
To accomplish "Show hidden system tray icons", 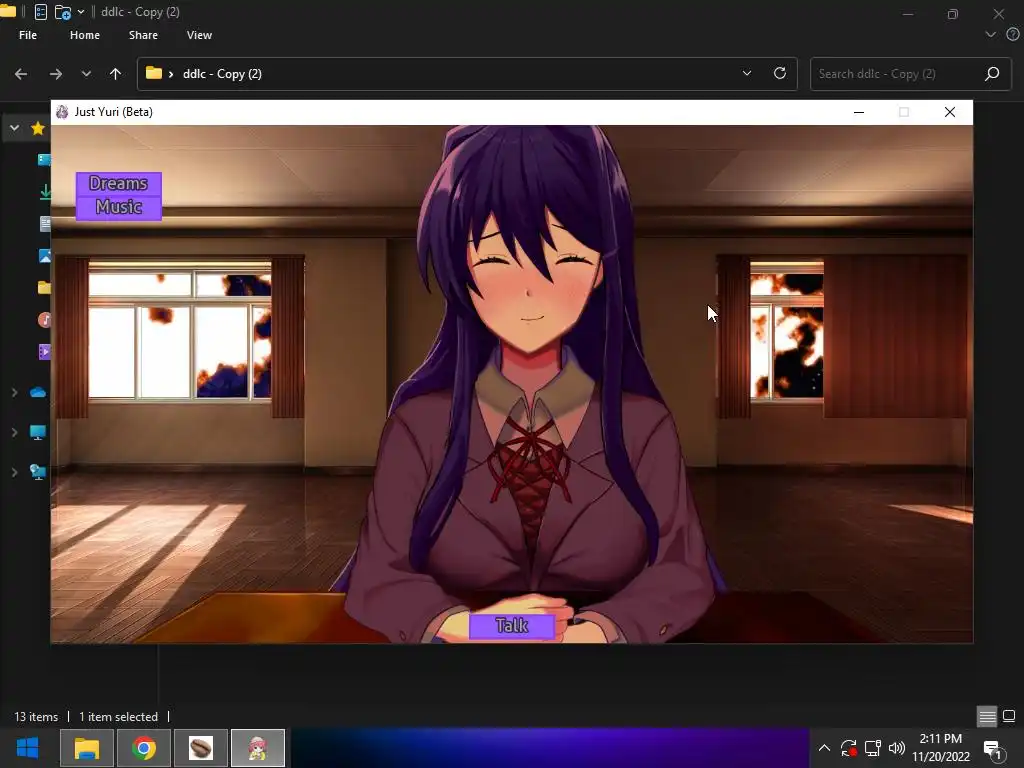I will point(824,748).
